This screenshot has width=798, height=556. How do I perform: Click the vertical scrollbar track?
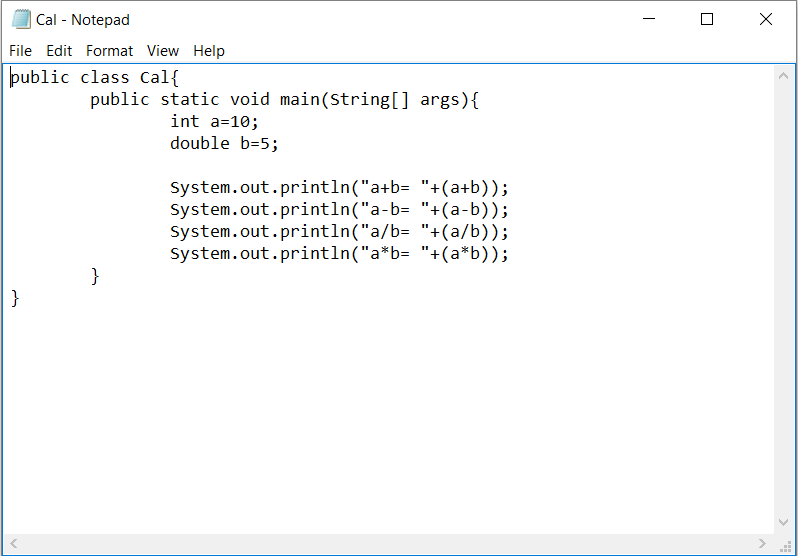point(784,300)
